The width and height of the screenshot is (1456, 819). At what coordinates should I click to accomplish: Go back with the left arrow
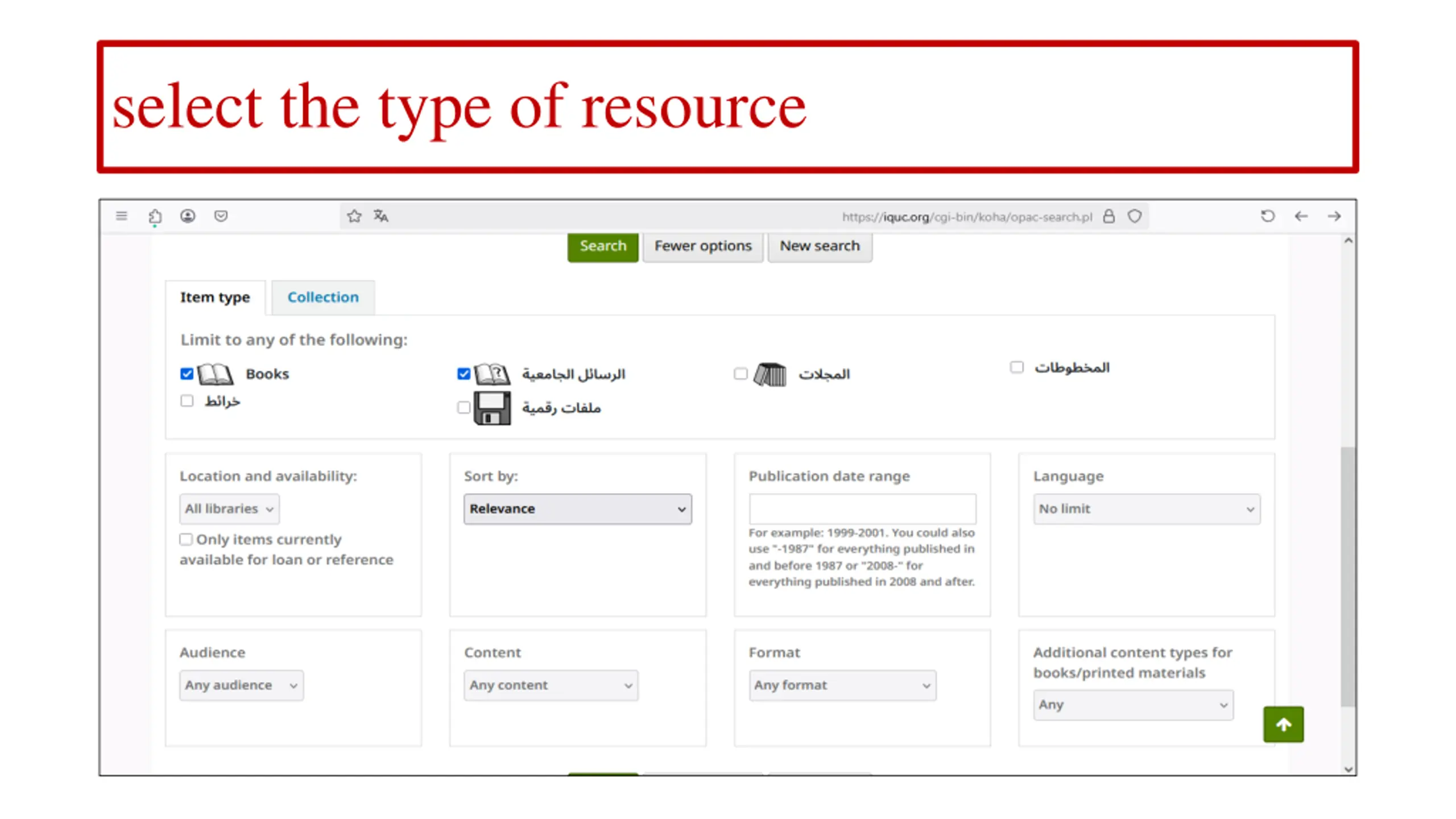pos(1301,216)
